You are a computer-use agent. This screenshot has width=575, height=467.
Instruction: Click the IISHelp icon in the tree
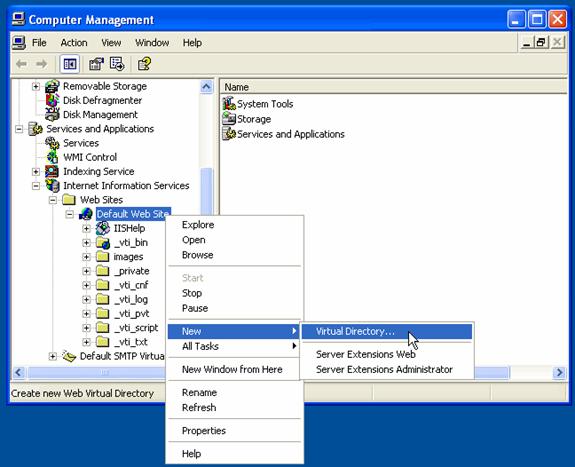tap(103, 228)
